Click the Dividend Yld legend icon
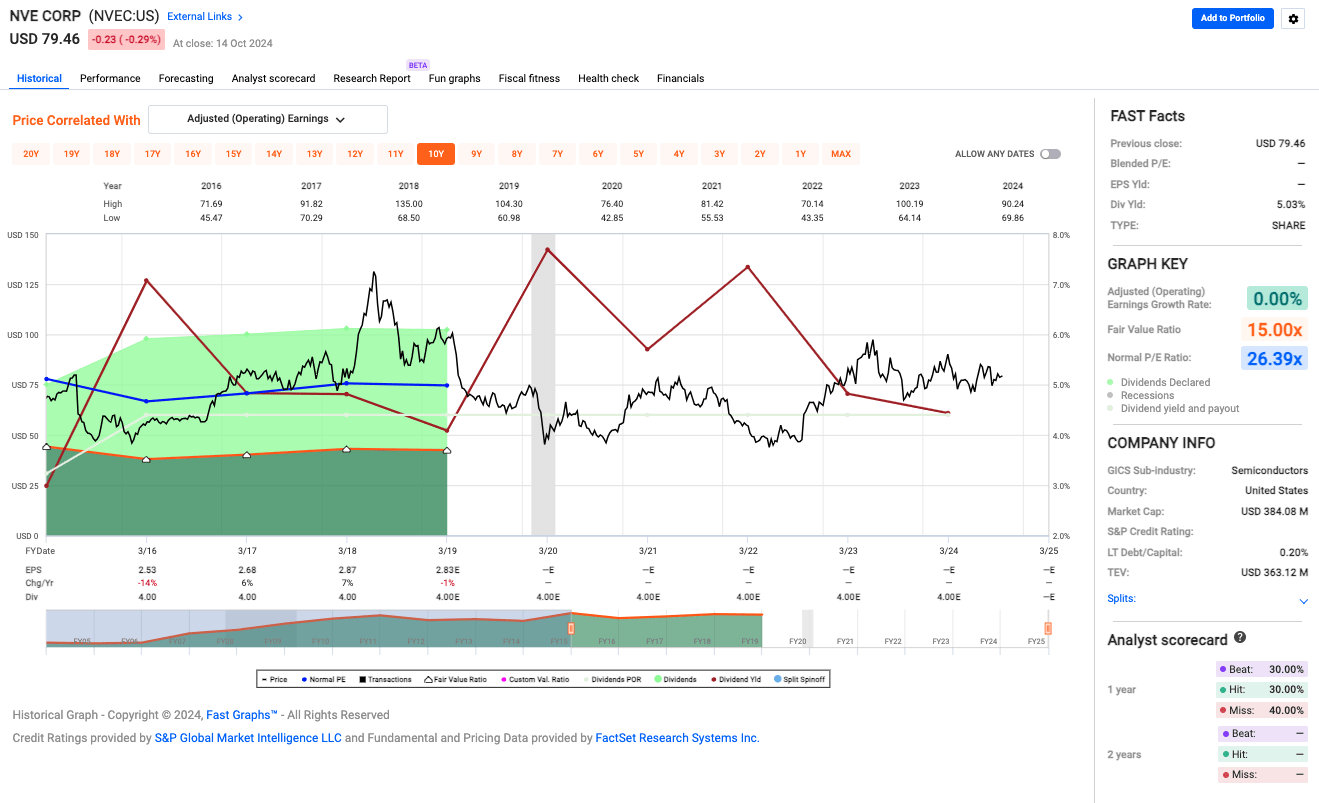Image resolution: width=1319 pixels, height=803 pixels. click(713, 679)
